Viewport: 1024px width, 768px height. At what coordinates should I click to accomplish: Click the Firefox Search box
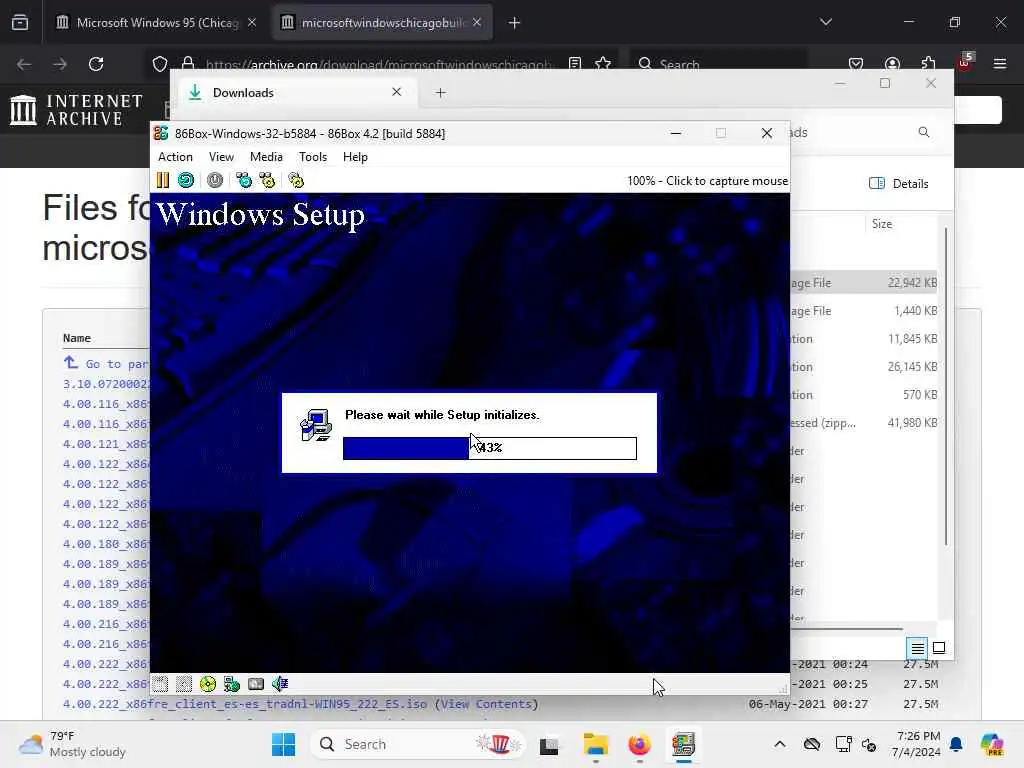tap(718, 64)
